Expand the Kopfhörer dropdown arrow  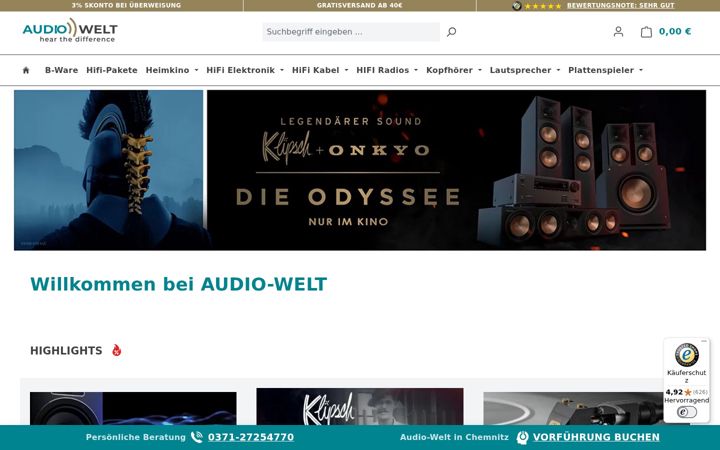point(480,70)
